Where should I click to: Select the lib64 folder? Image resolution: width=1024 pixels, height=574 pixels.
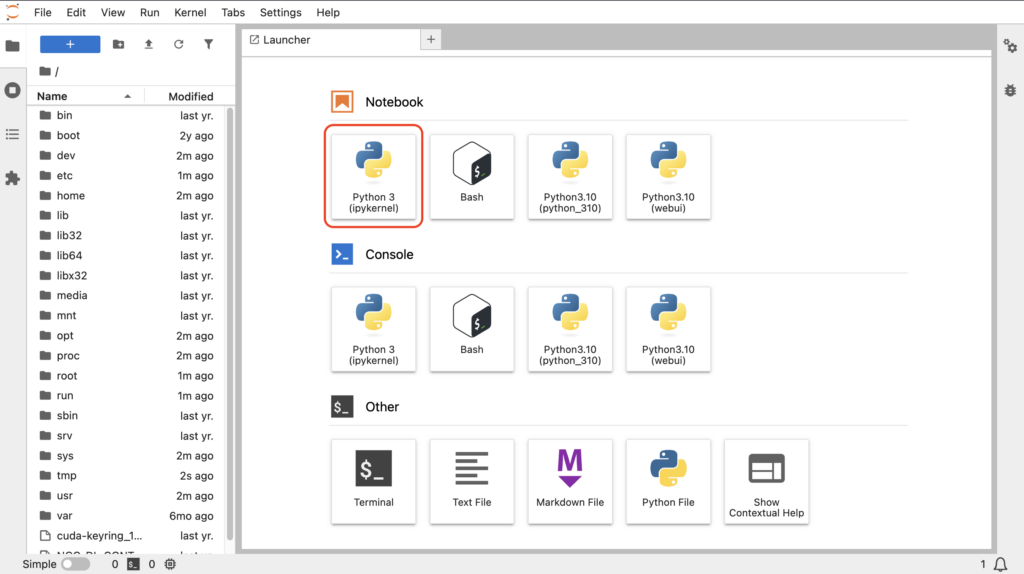coord(127,256)
